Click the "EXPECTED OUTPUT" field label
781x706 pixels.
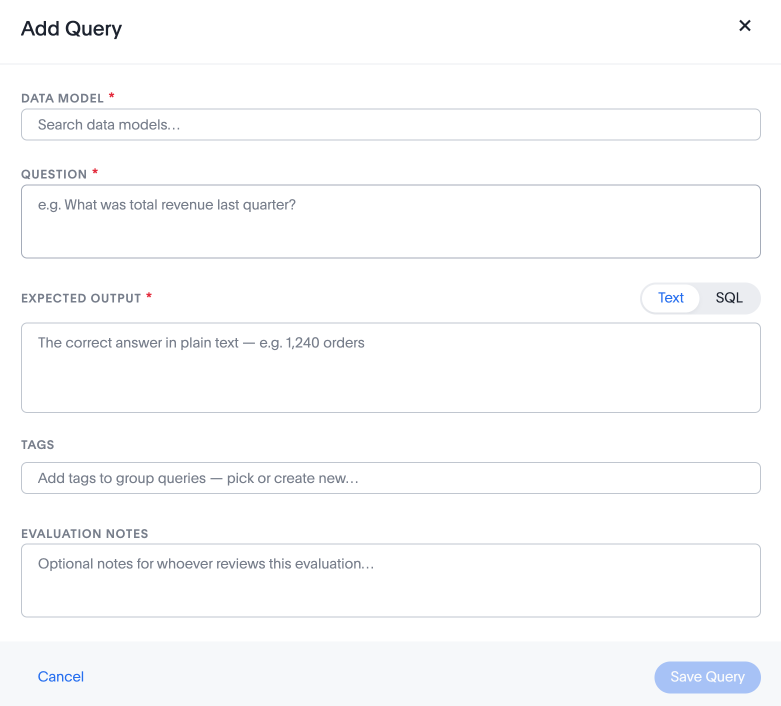pos(81,298)
